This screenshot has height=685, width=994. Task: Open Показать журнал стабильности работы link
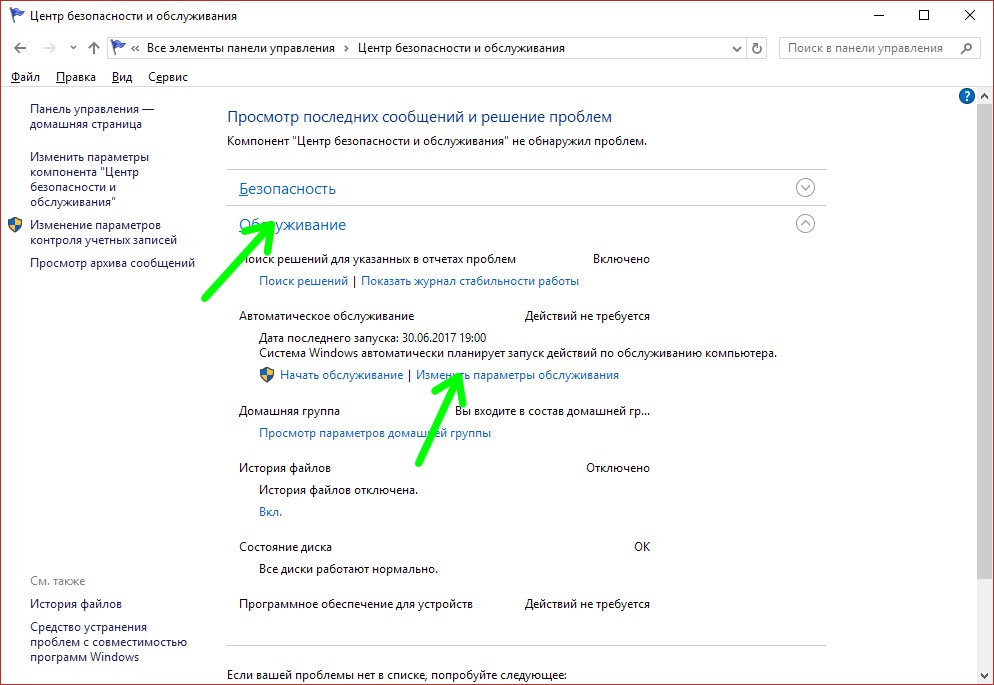point(469,281)
